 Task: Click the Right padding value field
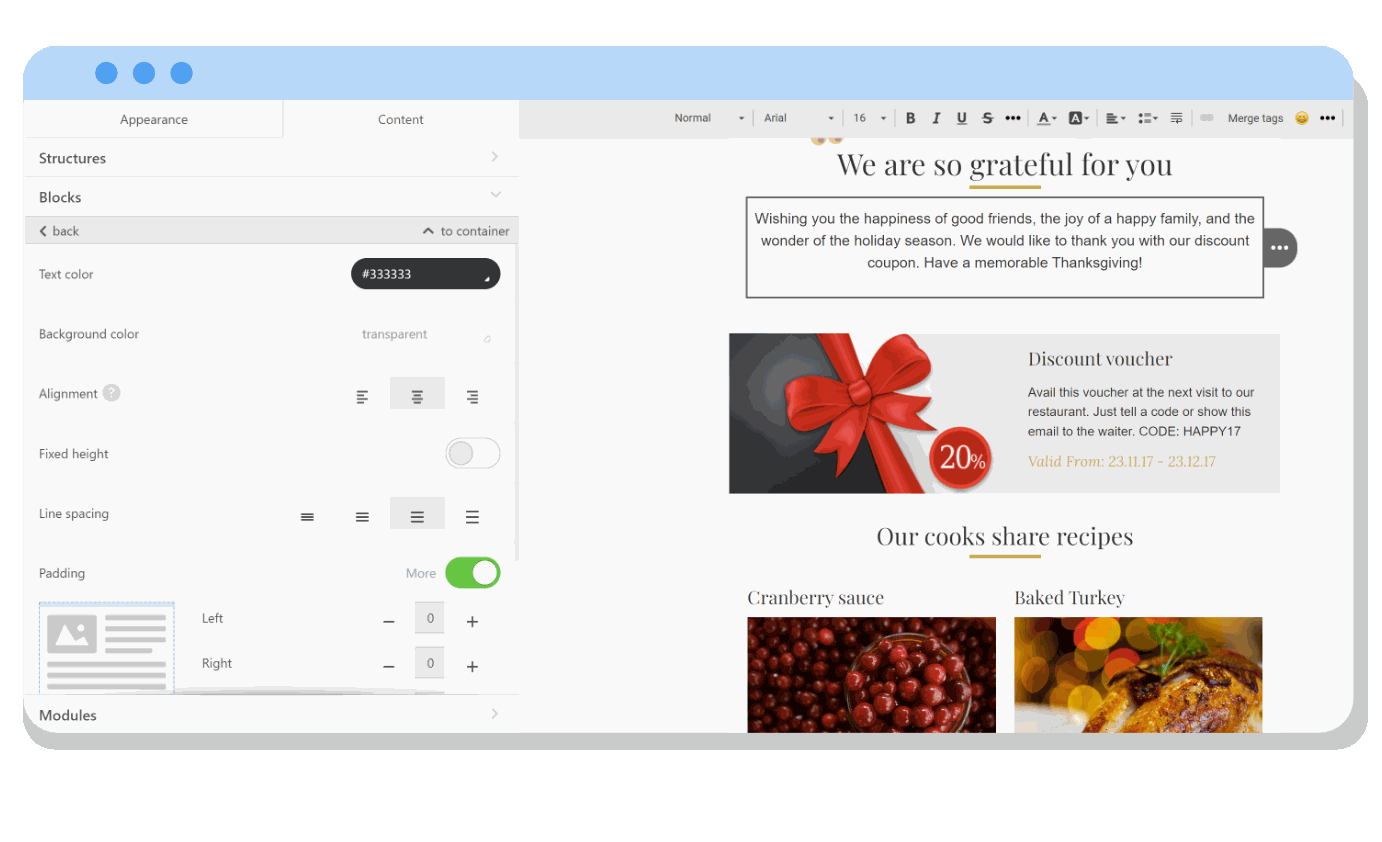click(430, 663)
